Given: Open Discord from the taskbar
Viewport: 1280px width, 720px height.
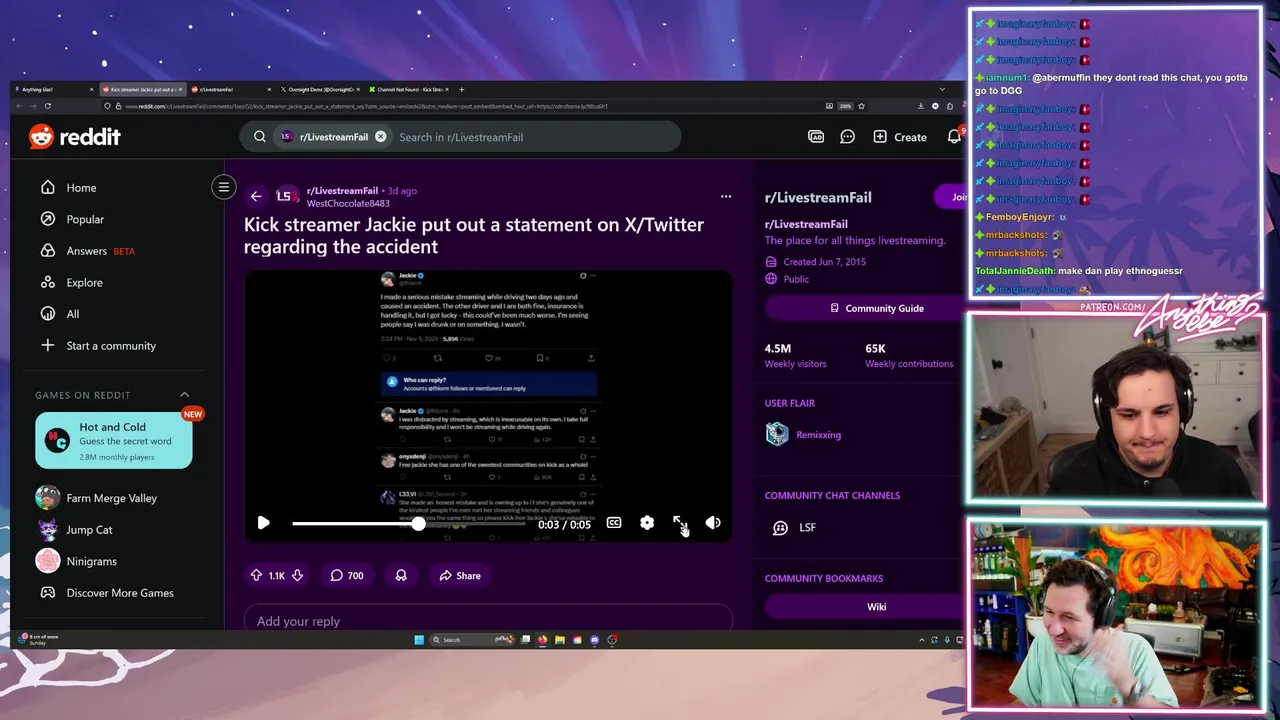Looking at the screenshot, I should click(595, 640).
